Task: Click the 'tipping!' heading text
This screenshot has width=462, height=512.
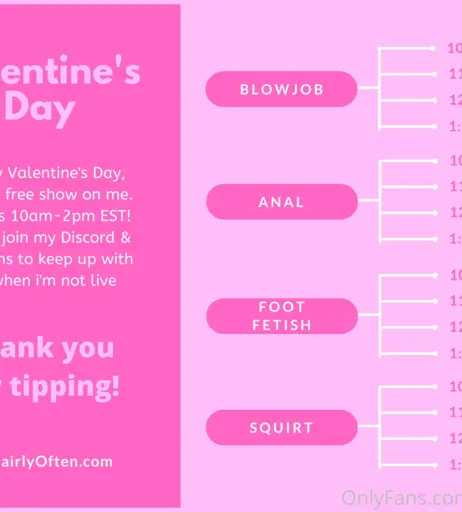Action: (x=64, y=387)
